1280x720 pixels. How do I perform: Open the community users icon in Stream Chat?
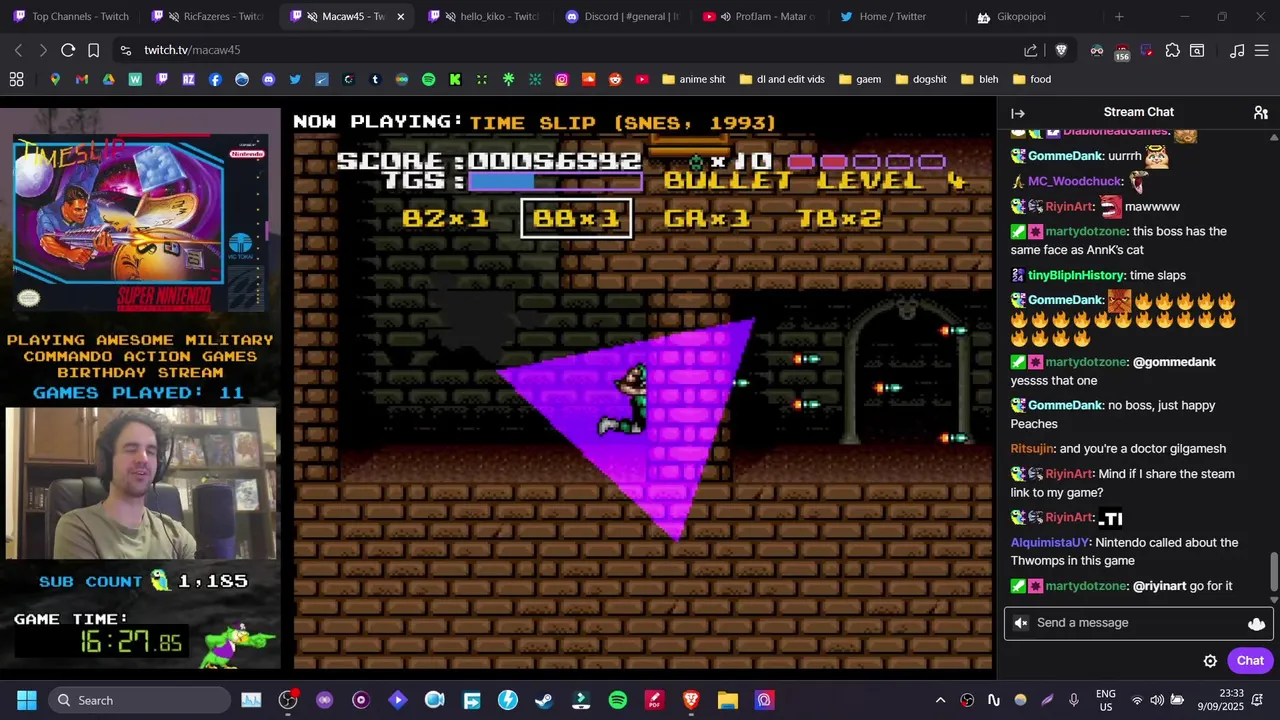click(1261, 113)
